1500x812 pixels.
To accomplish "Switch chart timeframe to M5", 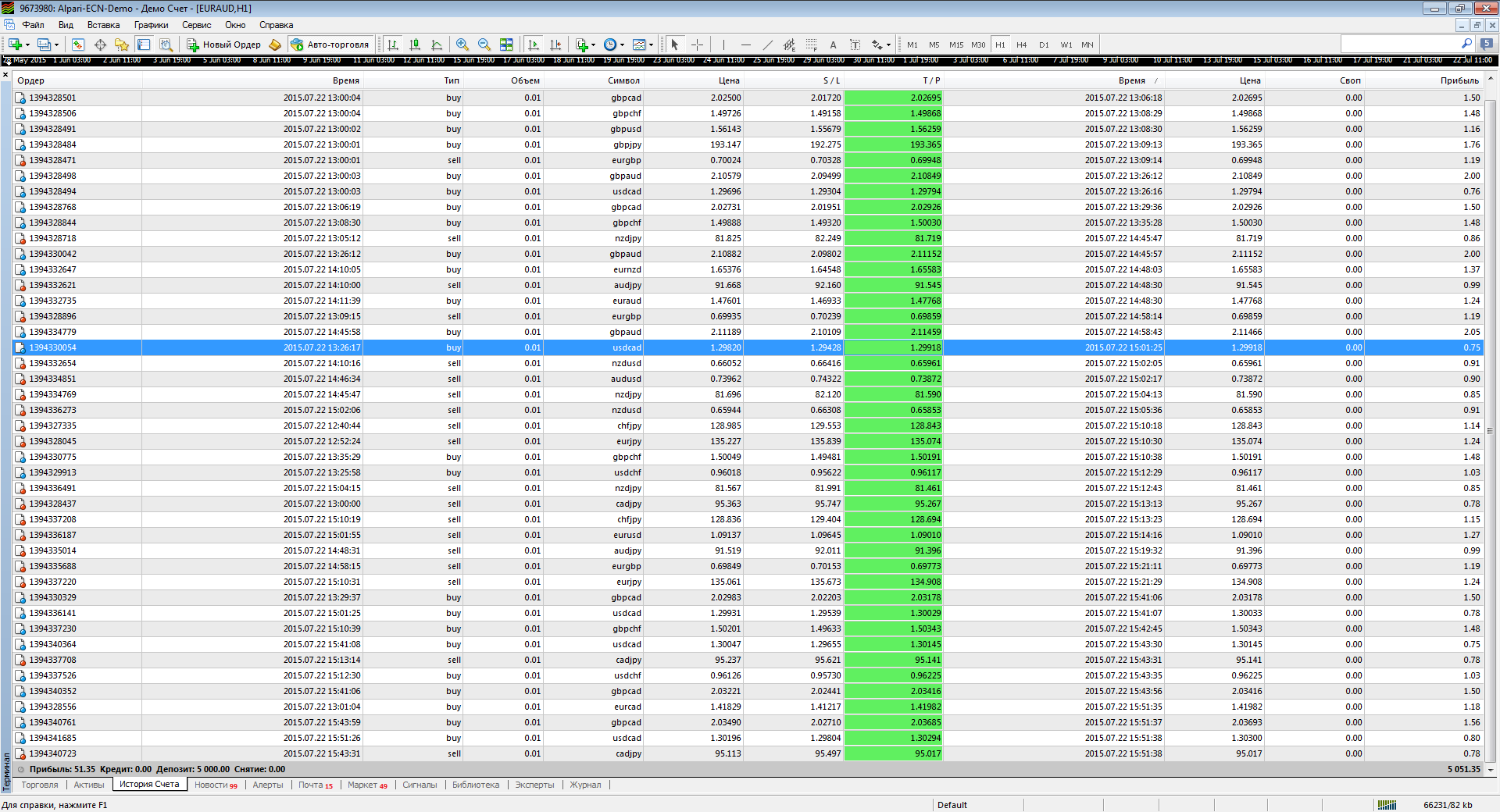I will pos(934,45).
